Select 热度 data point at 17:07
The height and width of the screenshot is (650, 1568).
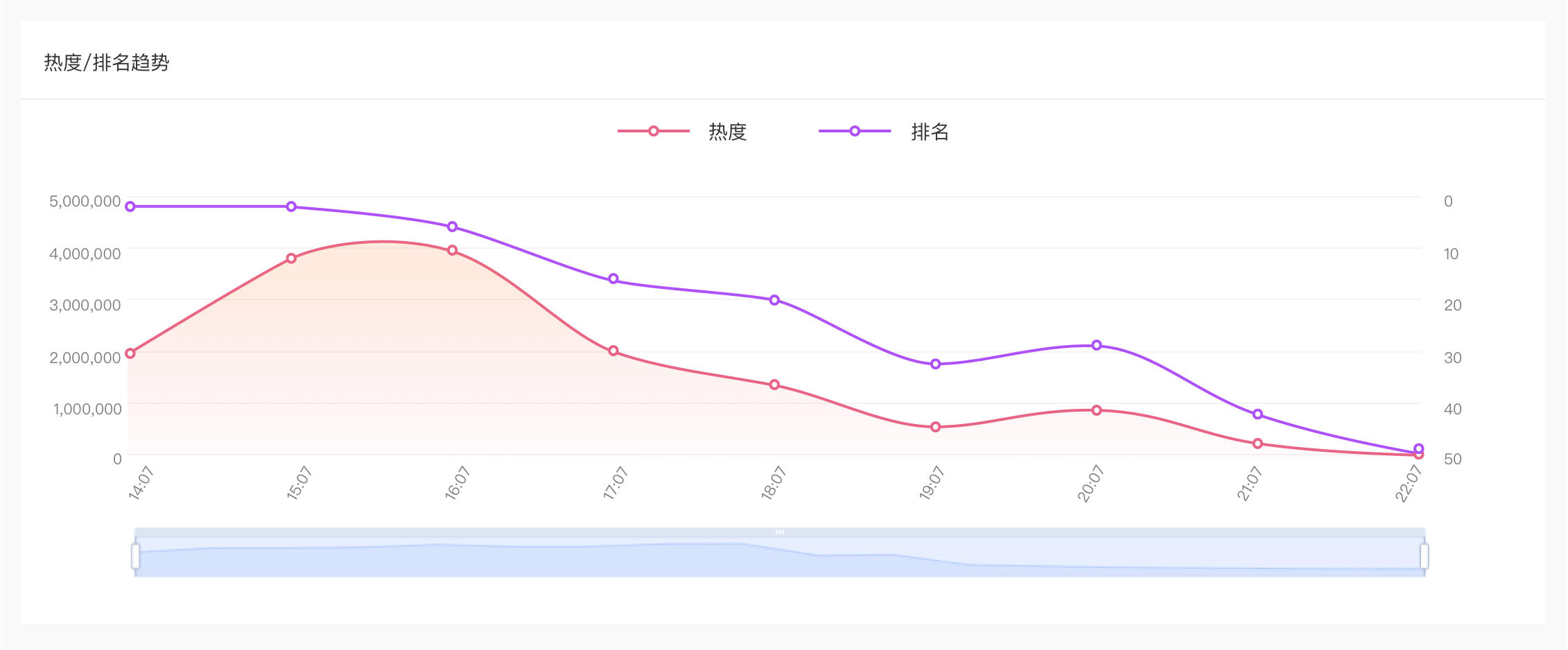click(613, 351)
